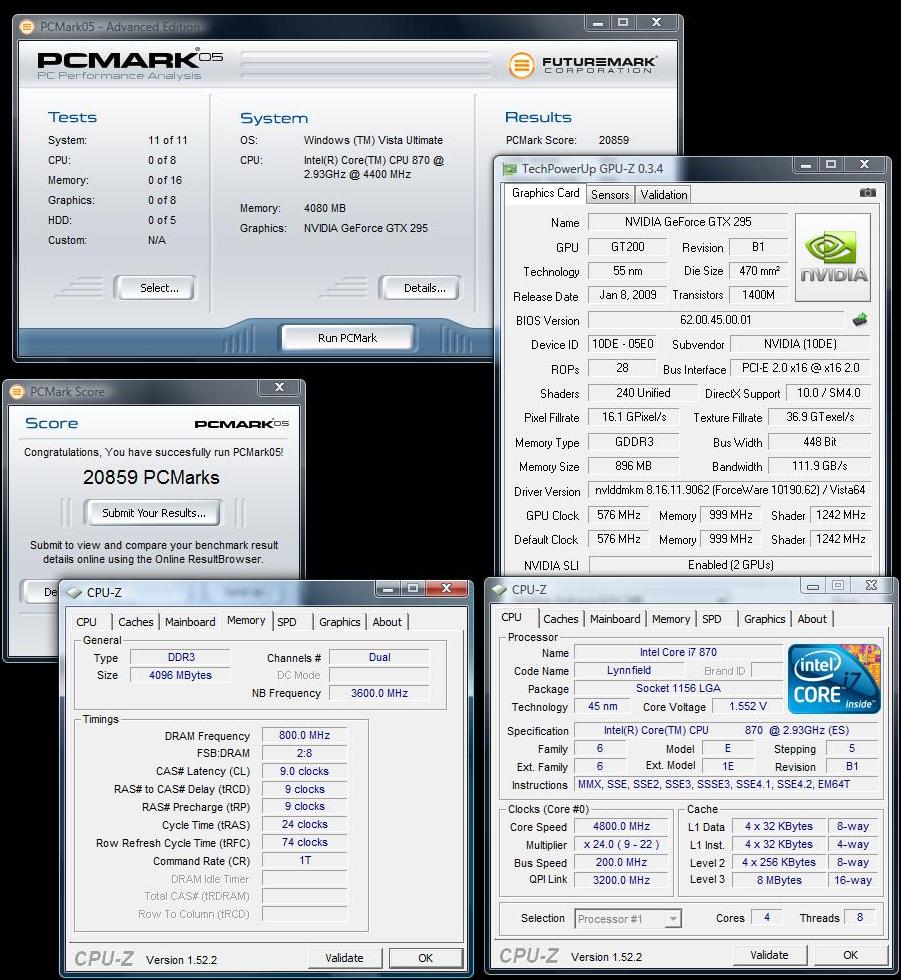Click the Package value Socket 1156 LGA

click(x=678, y=688)
